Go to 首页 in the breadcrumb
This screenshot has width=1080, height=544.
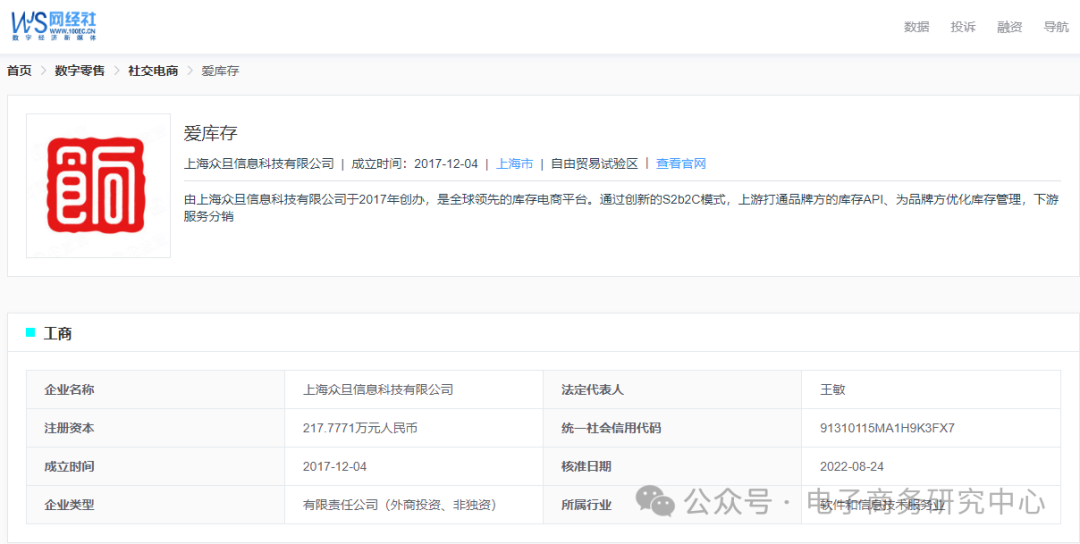pos(19,70)
